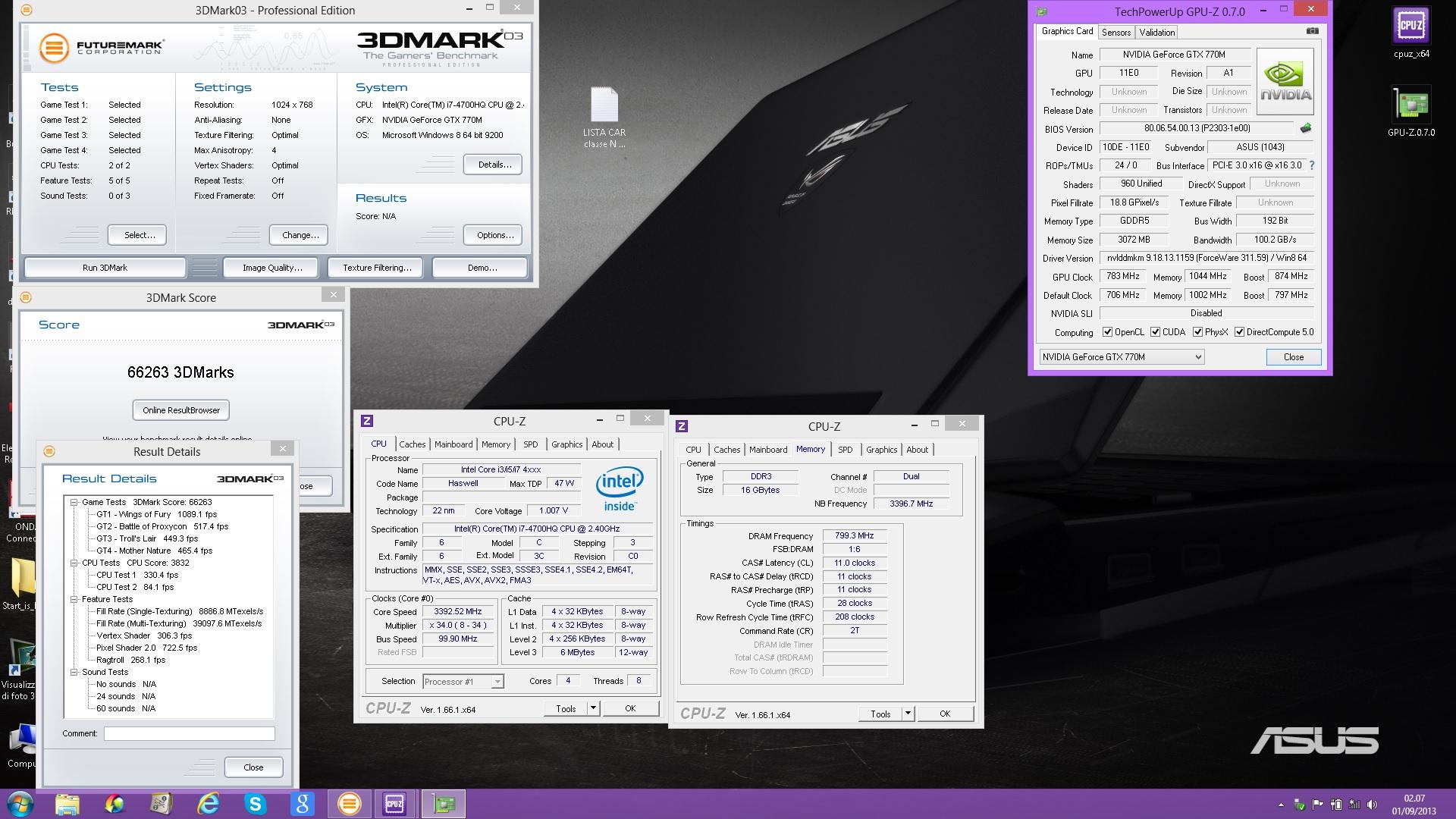Click the Windows Start orb in the taskbar
This screenshot has height=819, width=1456.
[20, 804]
